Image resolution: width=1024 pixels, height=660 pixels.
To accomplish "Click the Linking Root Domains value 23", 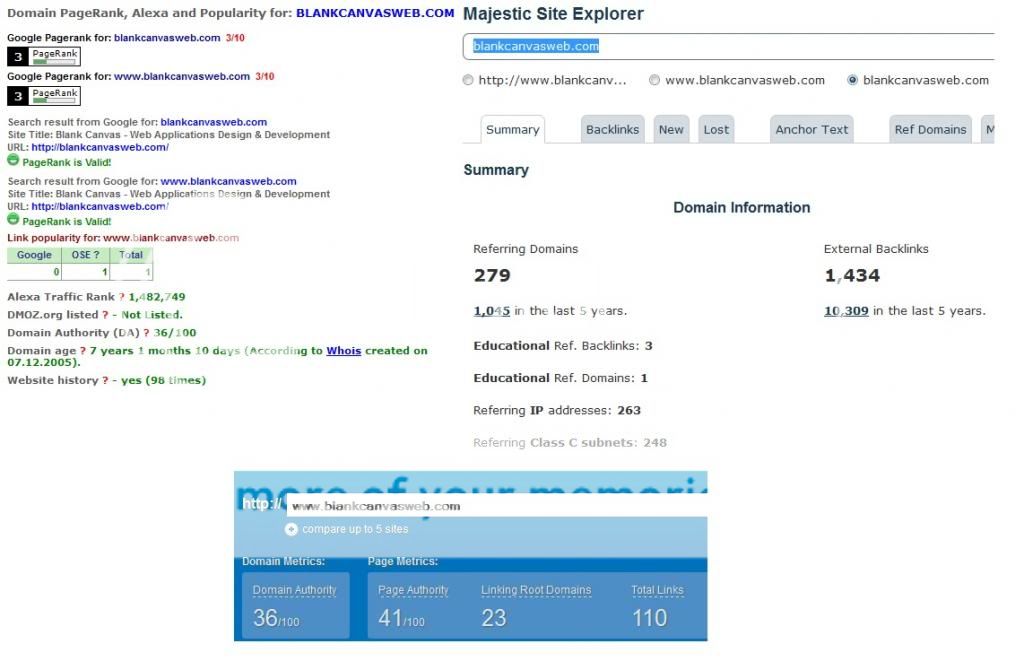I will (x=494, y=618).
